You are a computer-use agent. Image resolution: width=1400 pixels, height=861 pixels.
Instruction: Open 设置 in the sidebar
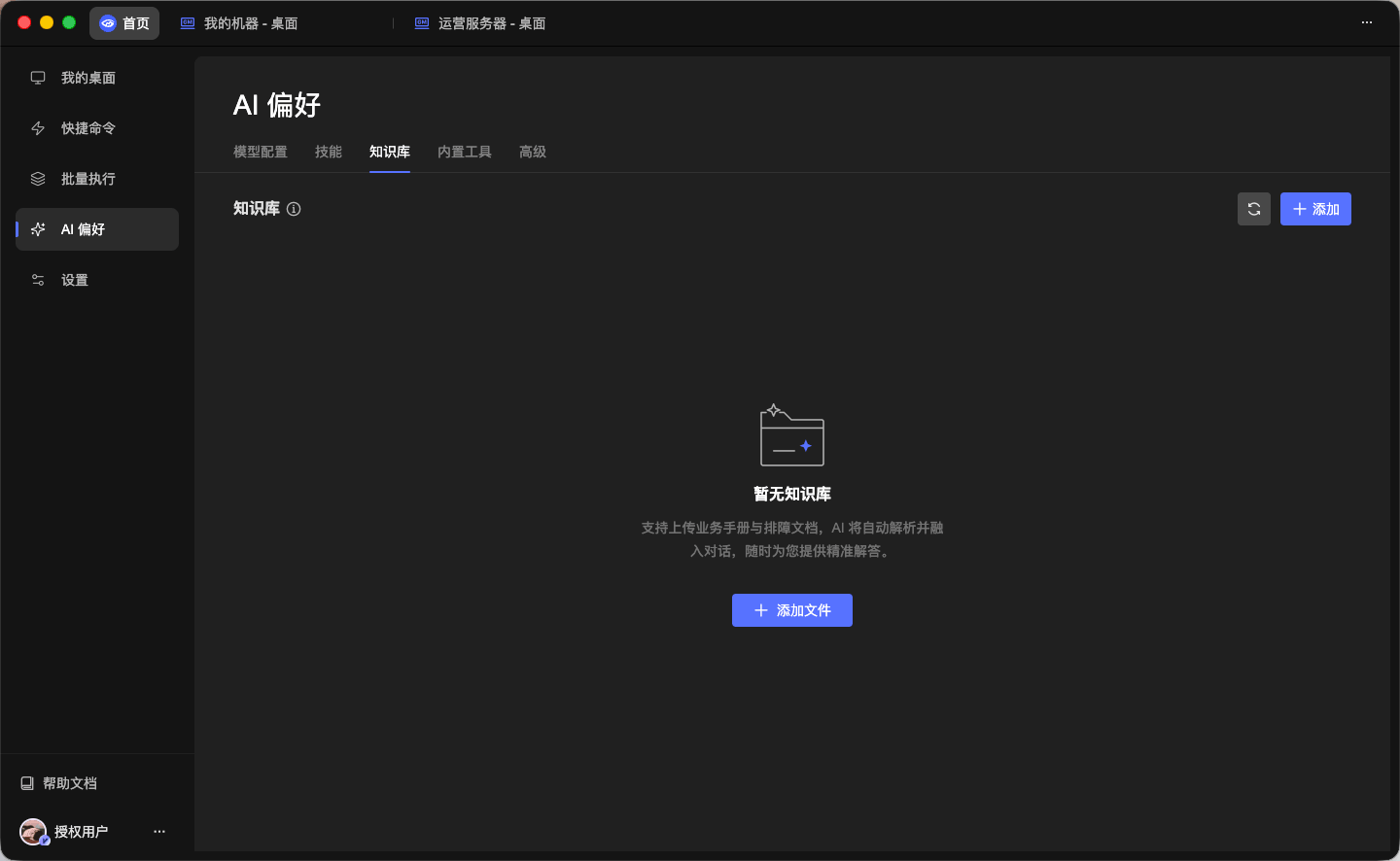(x=97, y=280)
